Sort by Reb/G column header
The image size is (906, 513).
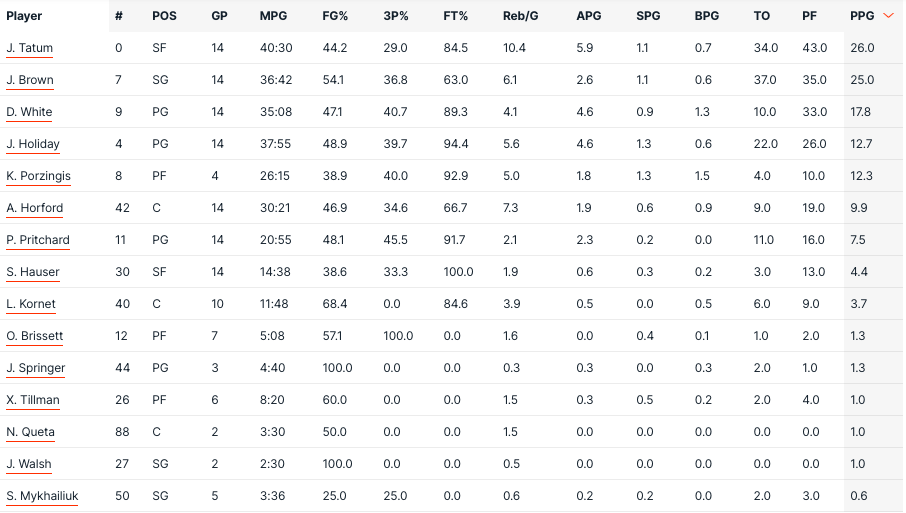click(x=521, y=16)
